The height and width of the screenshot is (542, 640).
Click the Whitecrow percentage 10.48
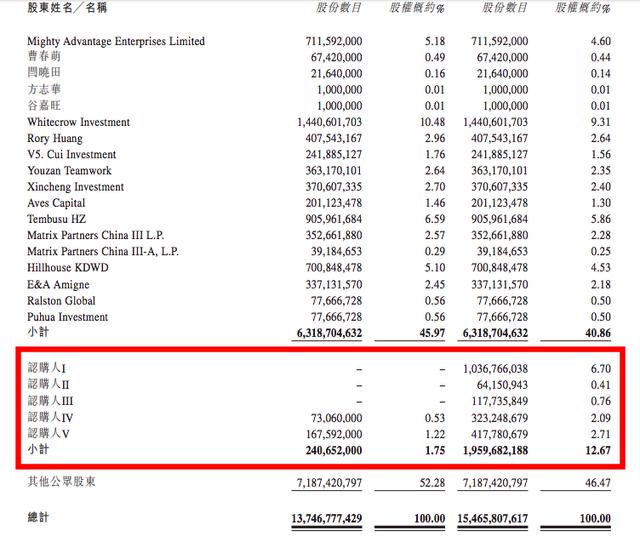click(433, 122)
